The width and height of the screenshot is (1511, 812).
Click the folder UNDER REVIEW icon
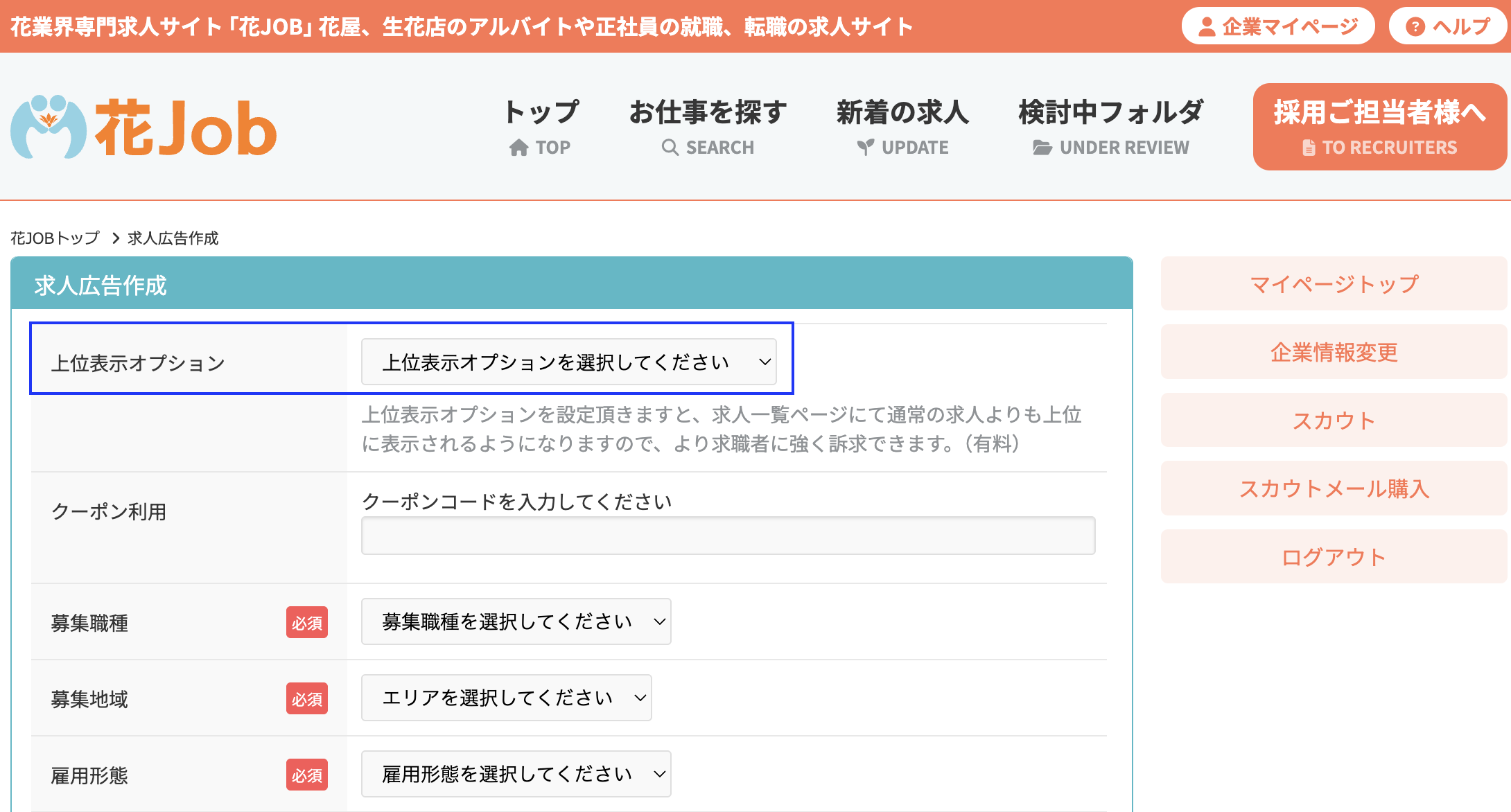(1042, 148)
